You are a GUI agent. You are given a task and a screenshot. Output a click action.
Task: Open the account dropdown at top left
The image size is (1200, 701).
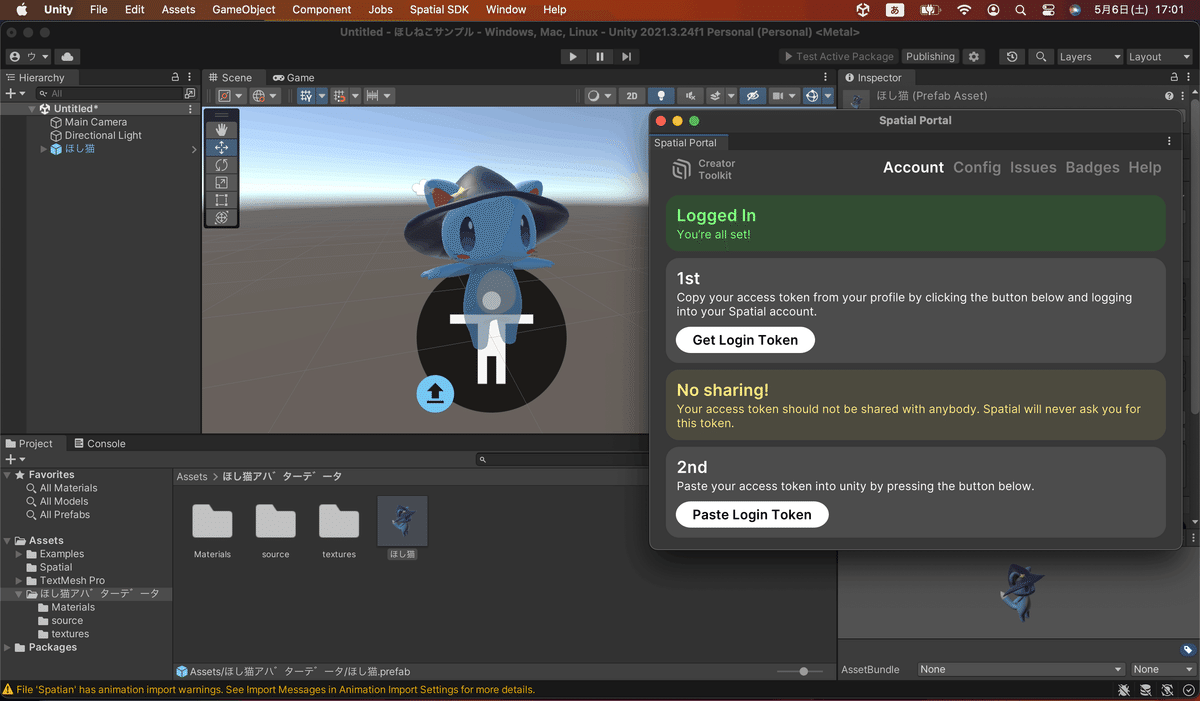coord(28,57)
